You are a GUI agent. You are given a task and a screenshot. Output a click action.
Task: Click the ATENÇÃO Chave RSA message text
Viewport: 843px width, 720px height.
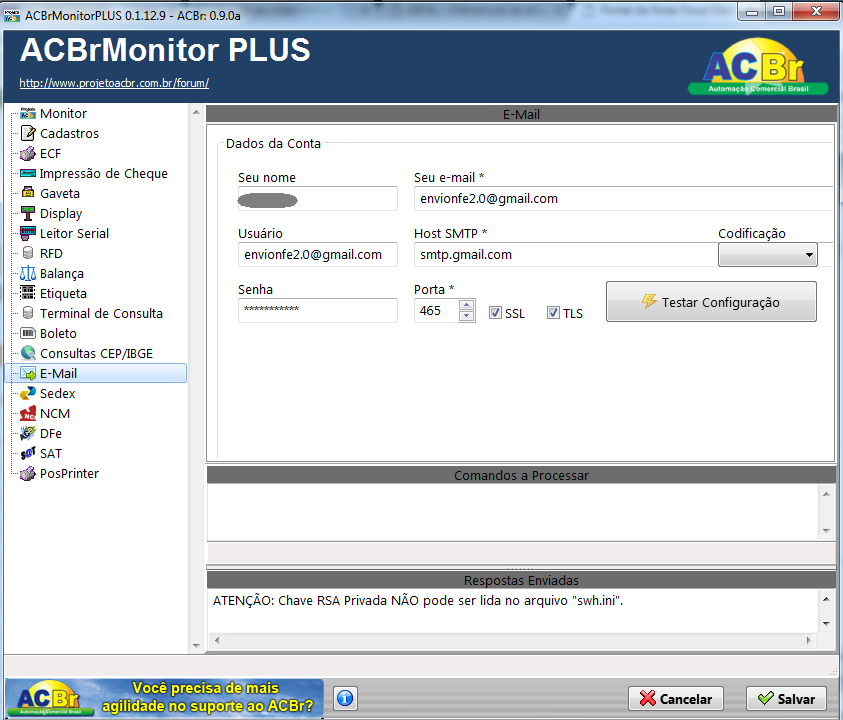[418, 601]
